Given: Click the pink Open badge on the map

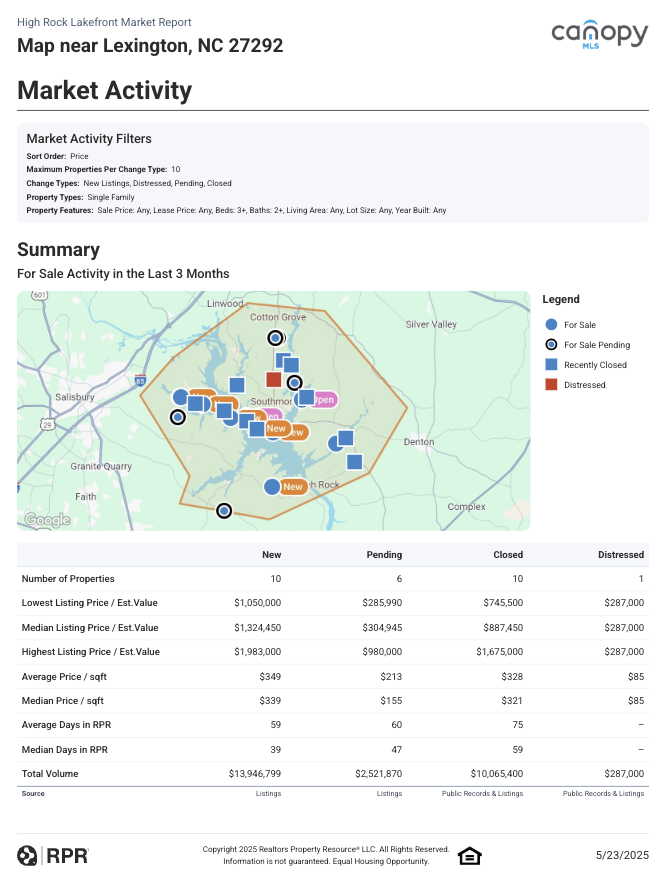Looking at the screenshot, I should [323, 398].
